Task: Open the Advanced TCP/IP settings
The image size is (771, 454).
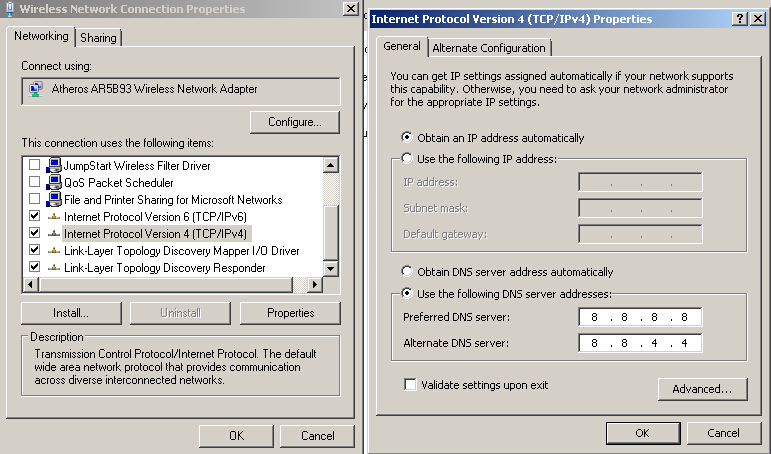Action: [702, 389]
